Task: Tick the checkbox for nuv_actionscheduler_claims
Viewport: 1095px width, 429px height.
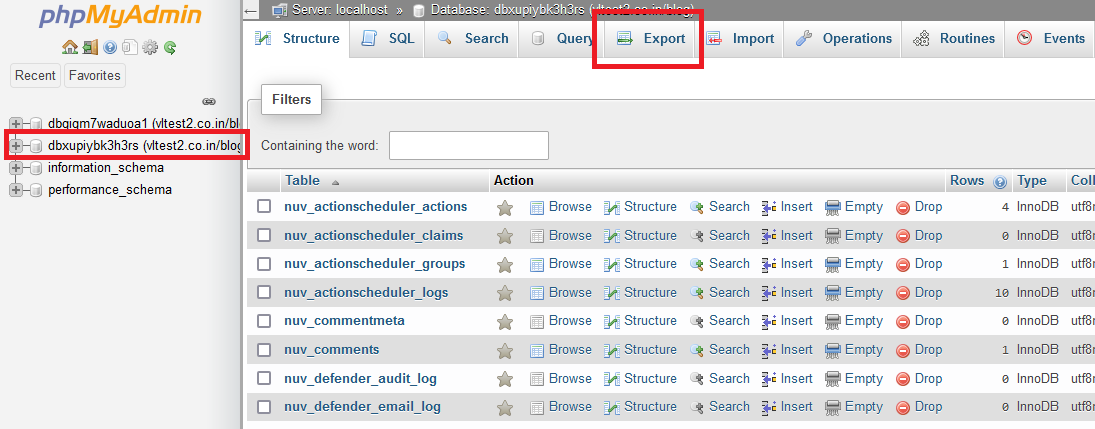Action: [x=264, y=236]
